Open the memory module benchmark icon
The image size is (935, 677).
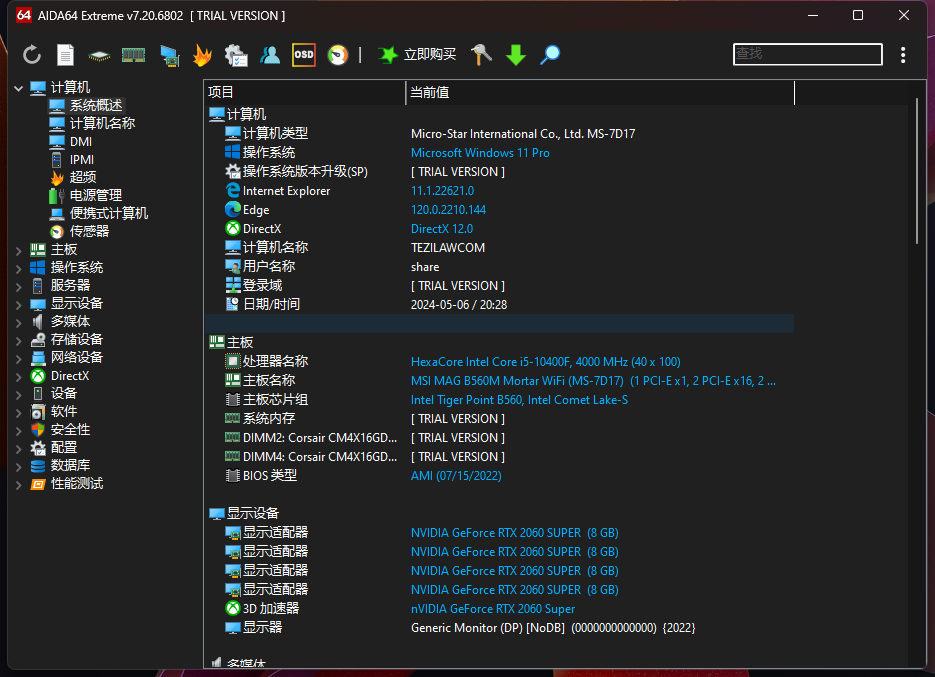click(133, 55)
